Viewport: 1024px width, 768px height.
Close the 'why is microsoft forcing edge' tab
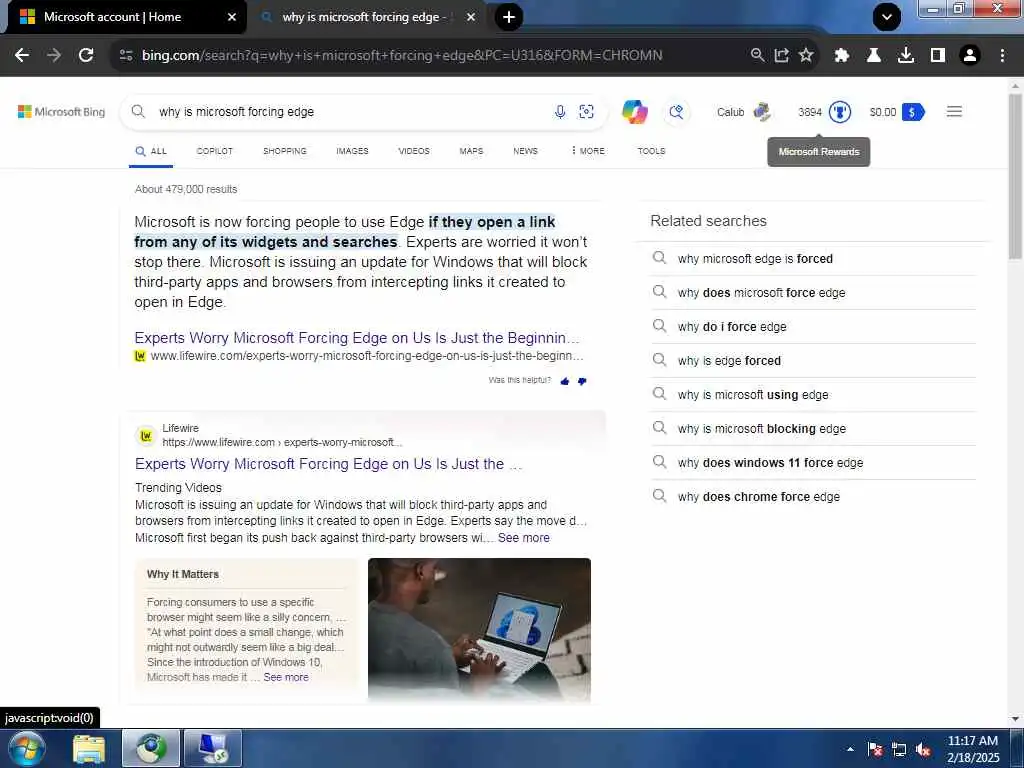pos(471,17)
